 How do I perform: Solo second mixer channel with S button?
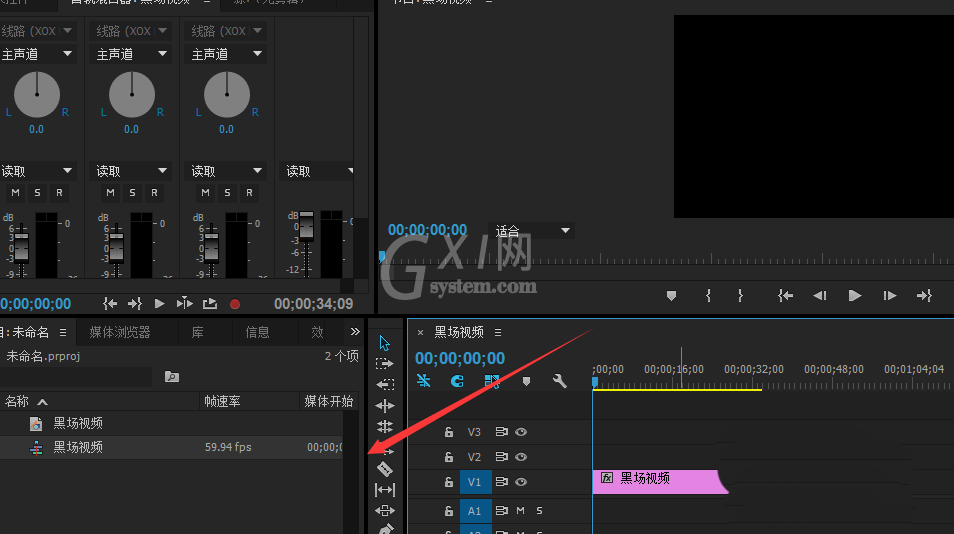tap(132, 193)
